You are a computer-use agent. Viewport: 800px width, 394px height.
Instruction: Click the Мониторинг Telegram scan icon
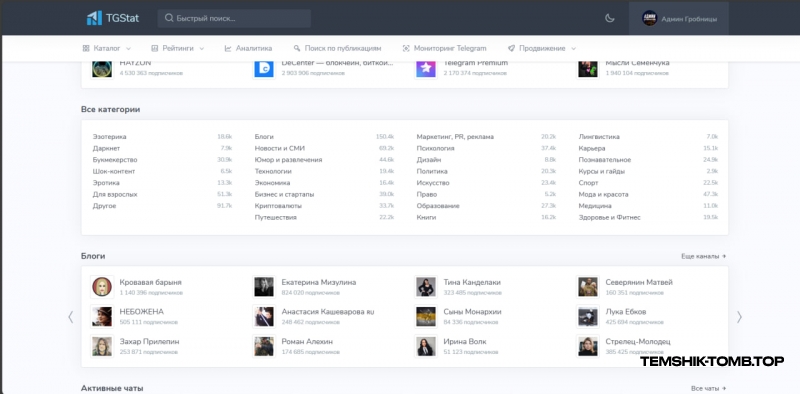(406, 48)
